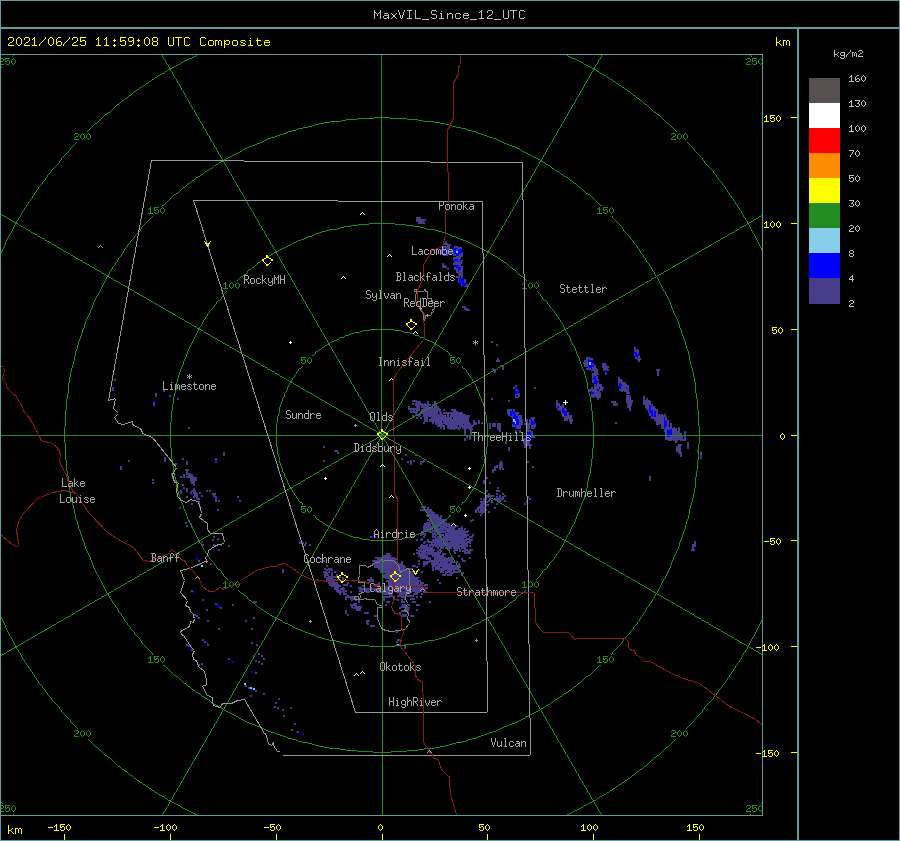This screenshot has height=841, width=900.
Task: Click the yellow Y-shaped marker northwest of RockyMH
Action: pyautogui.click(x=208, y=244)
